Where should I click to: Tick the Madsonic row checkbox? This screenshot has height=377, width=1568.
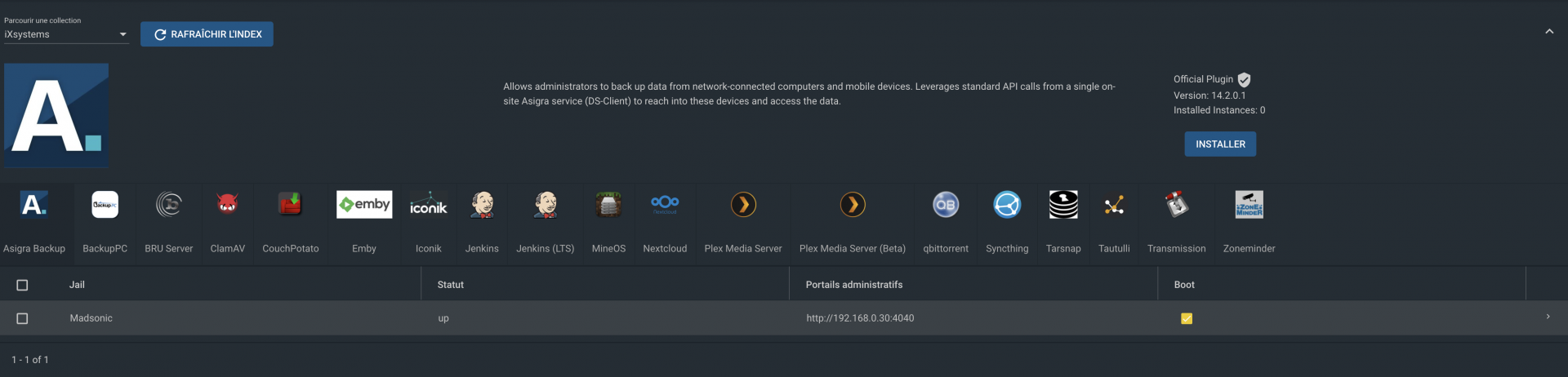(22, 318)
